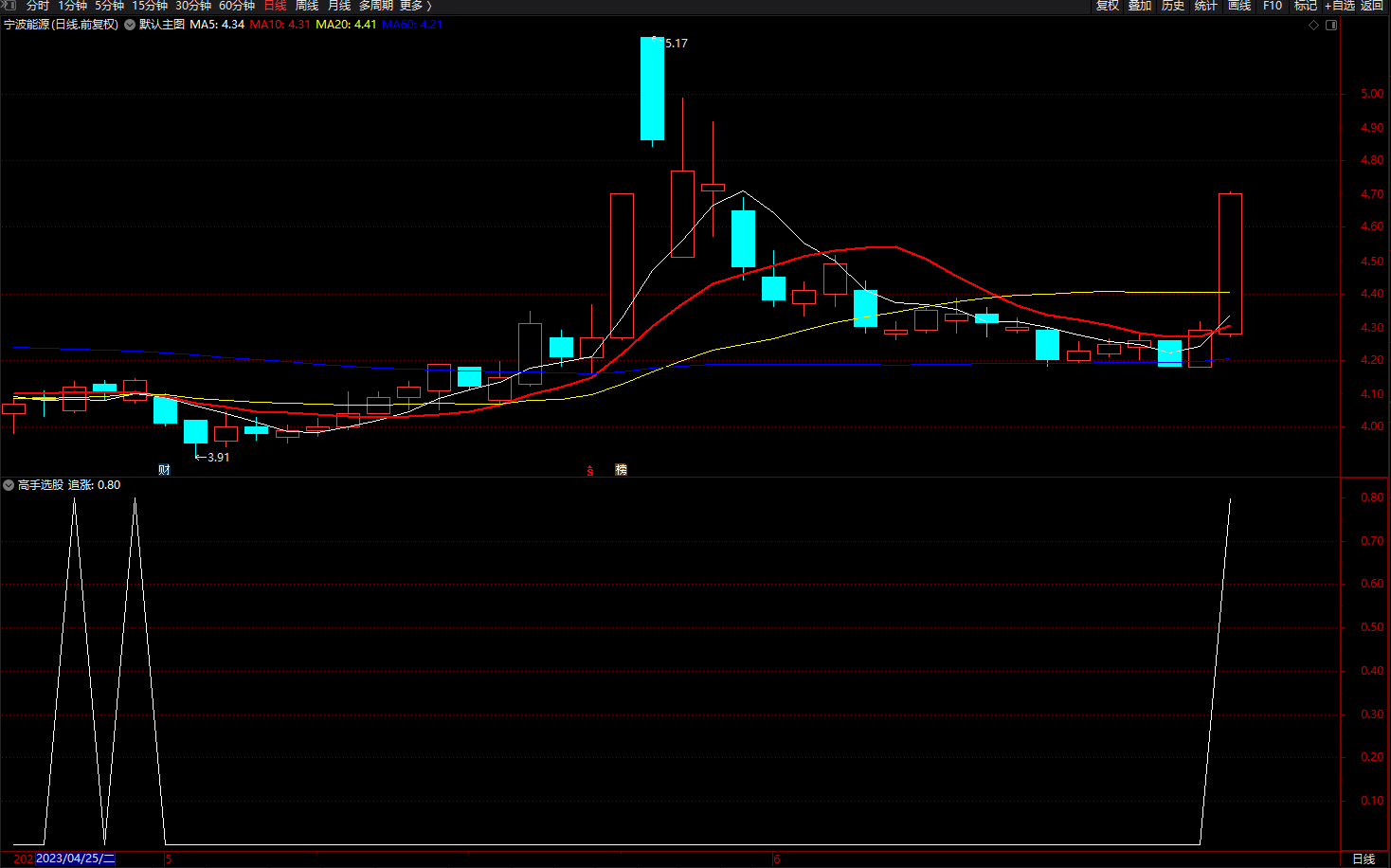Click the month 5 marker on time axis
This screenshot has height=868, width=1391.
(169, 859)
